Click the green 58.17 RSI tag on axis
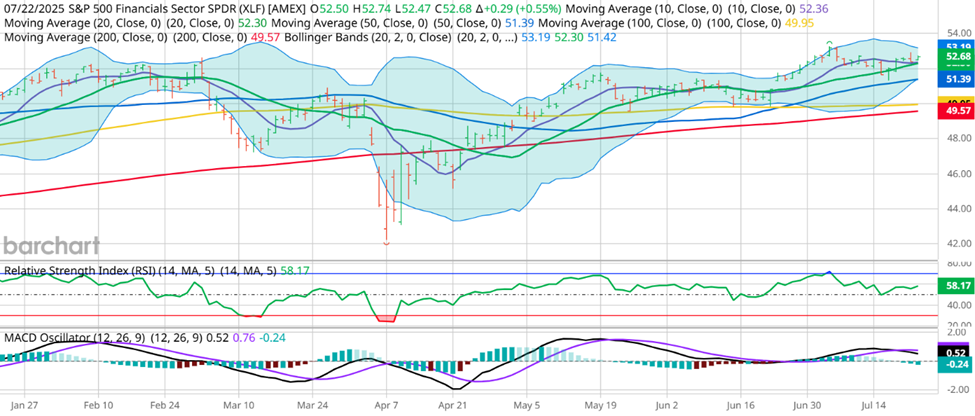Image resolution: width=975 pixels, height=416 pixels. pos(954,286)
